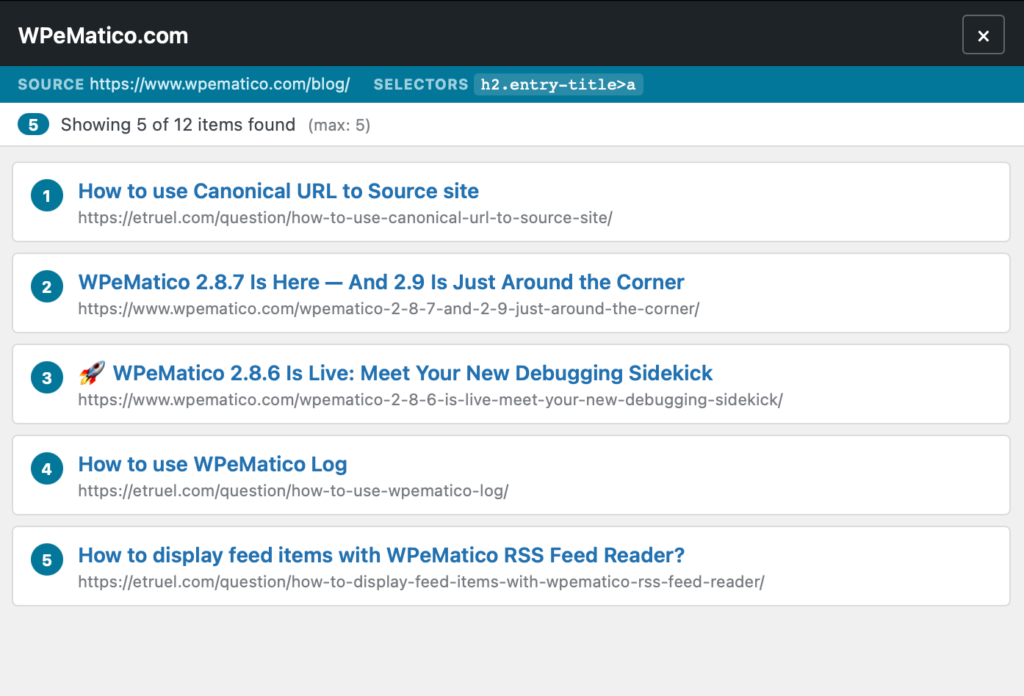Open 'How to display feed items' link
Image resolution: width=1024 pixels, height=696 pixels.
point(381,555)
